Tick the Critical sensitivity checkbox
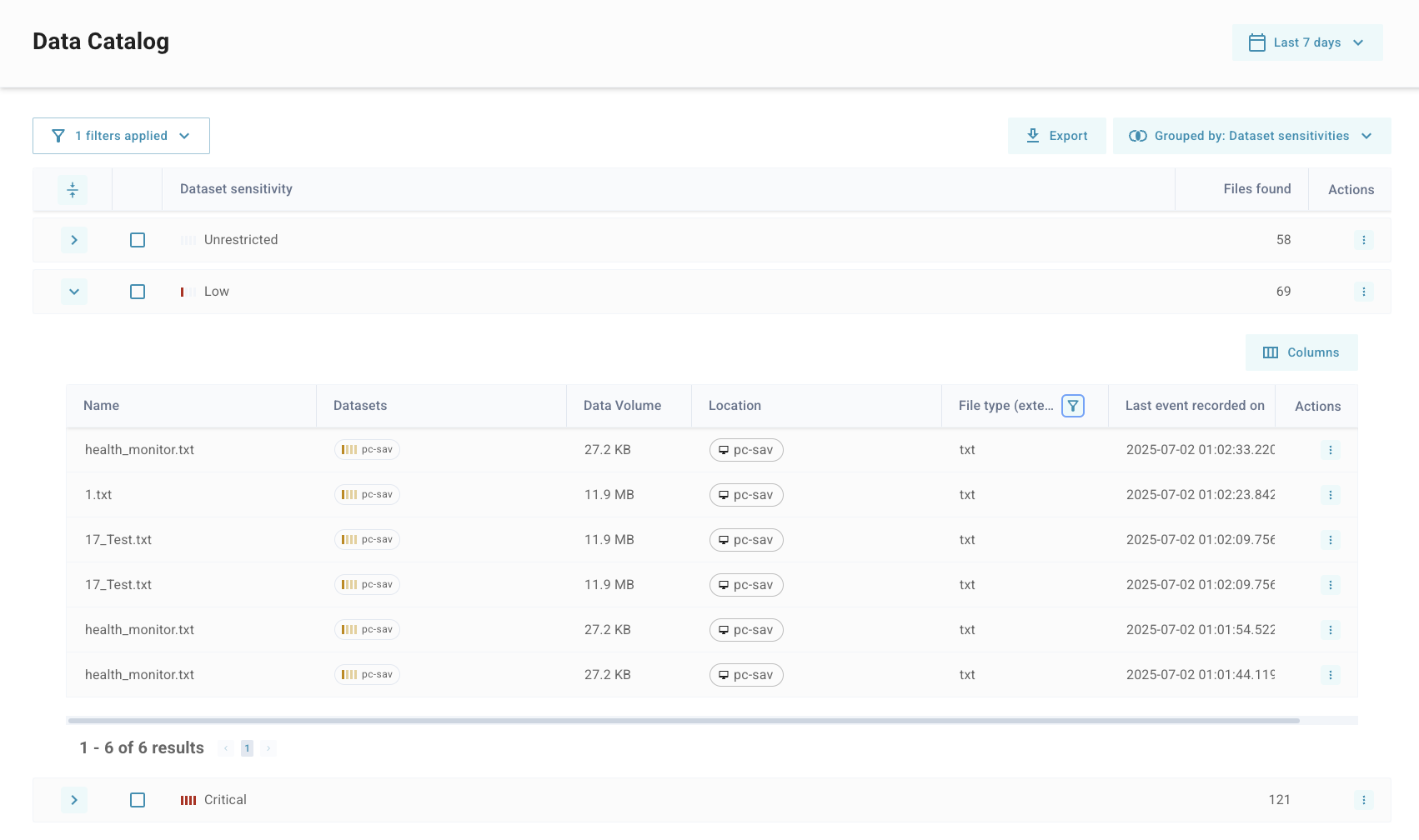Viewport: 1419px width, 840px height. (x=138, y=800)
